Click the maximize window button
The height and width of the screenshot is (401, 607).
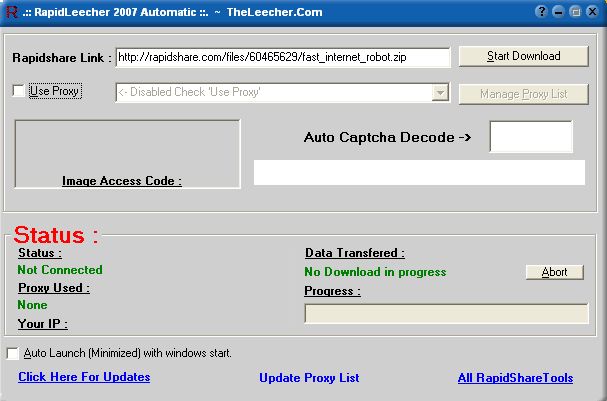(x=575, y=12)
